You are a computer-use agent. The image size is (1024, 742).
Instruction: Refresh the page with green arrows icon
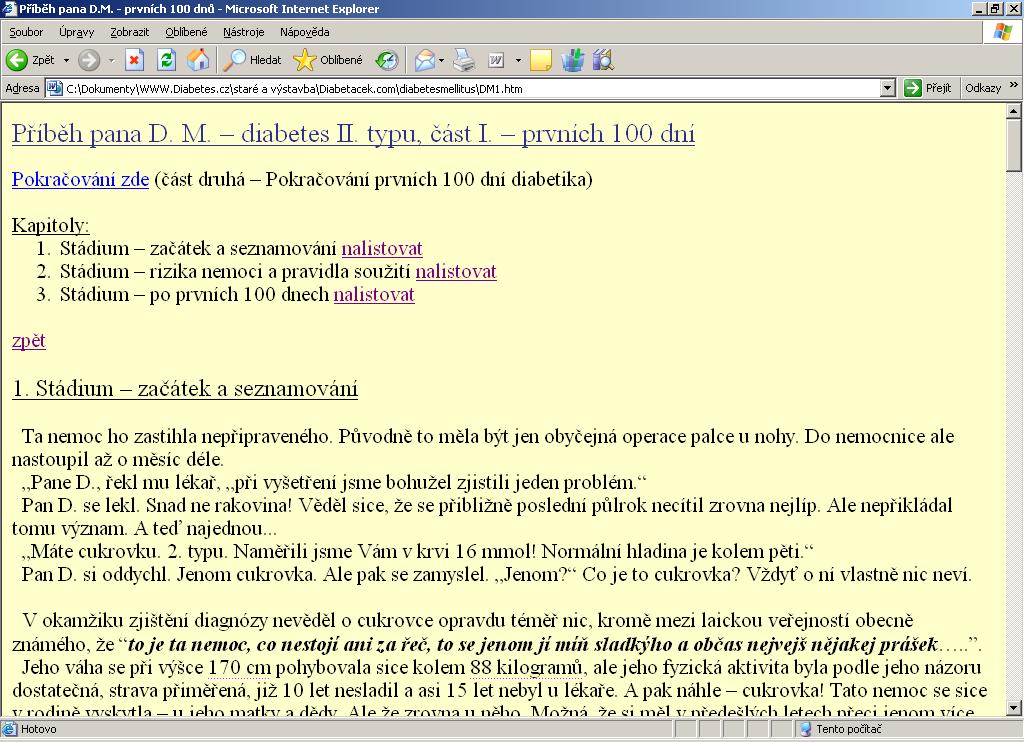coord(167,60)
